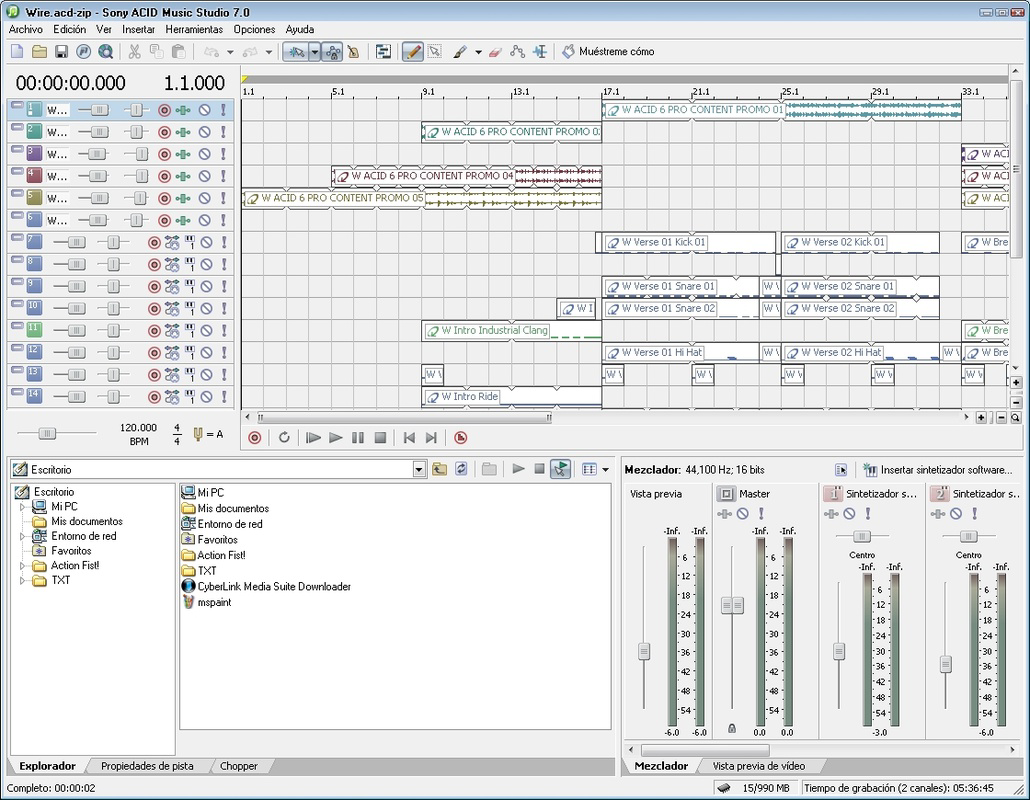Arm track 1 for recording
Image resolution: width=1030 pixels, height=800 pixels.
pos(164,110)
